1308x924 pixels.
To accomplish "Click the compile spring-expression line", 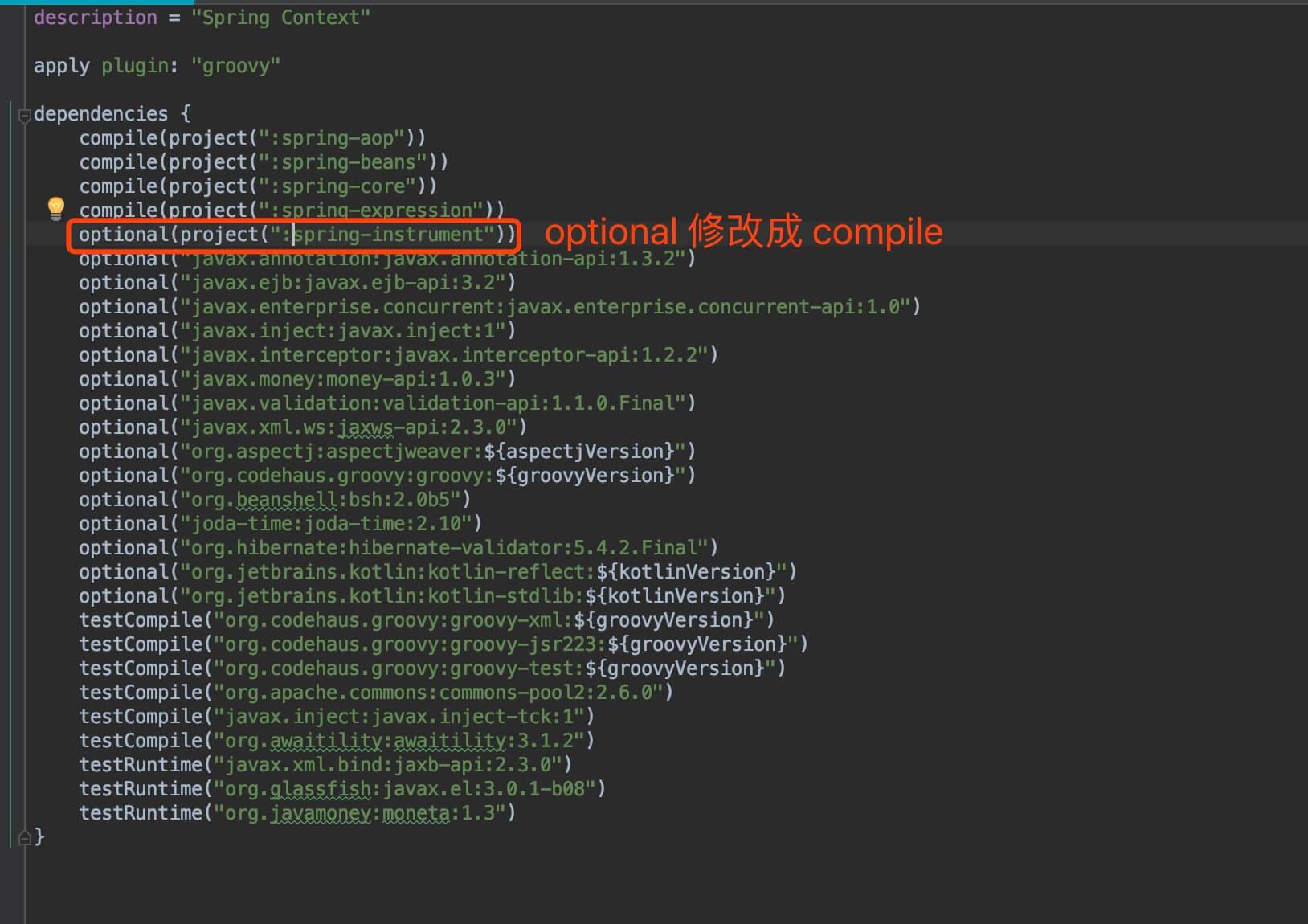I will coord(292,210).
